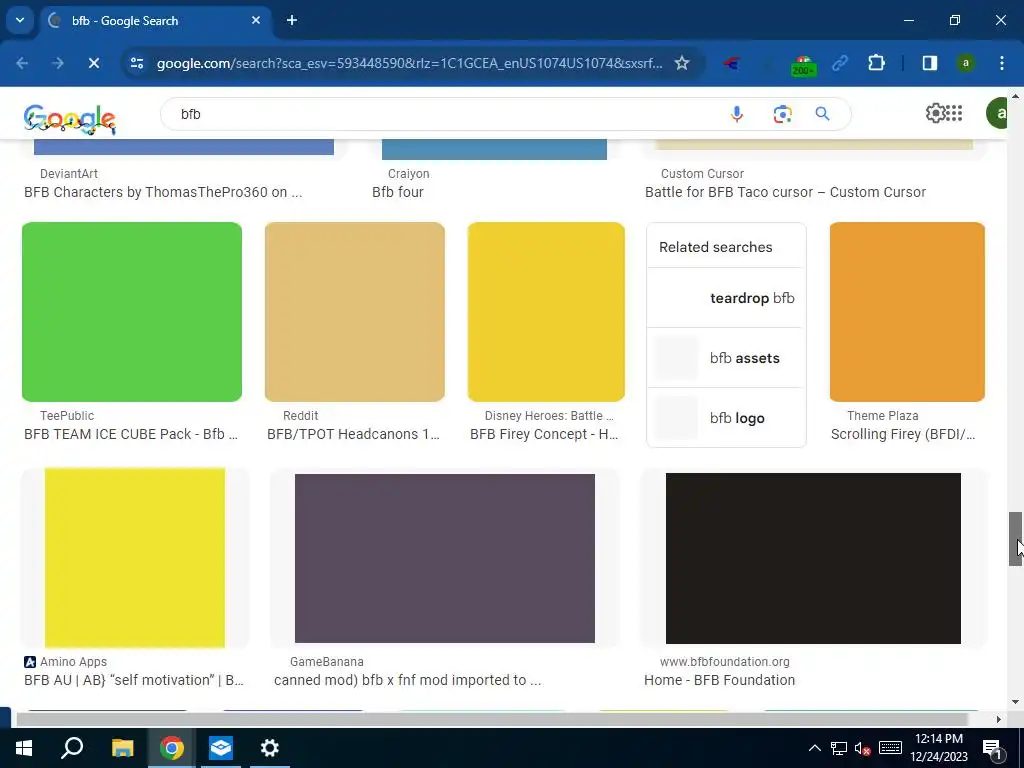1024x768 pixels.
Task: Click the voice search microphone icon
Action: click(736, 114)
